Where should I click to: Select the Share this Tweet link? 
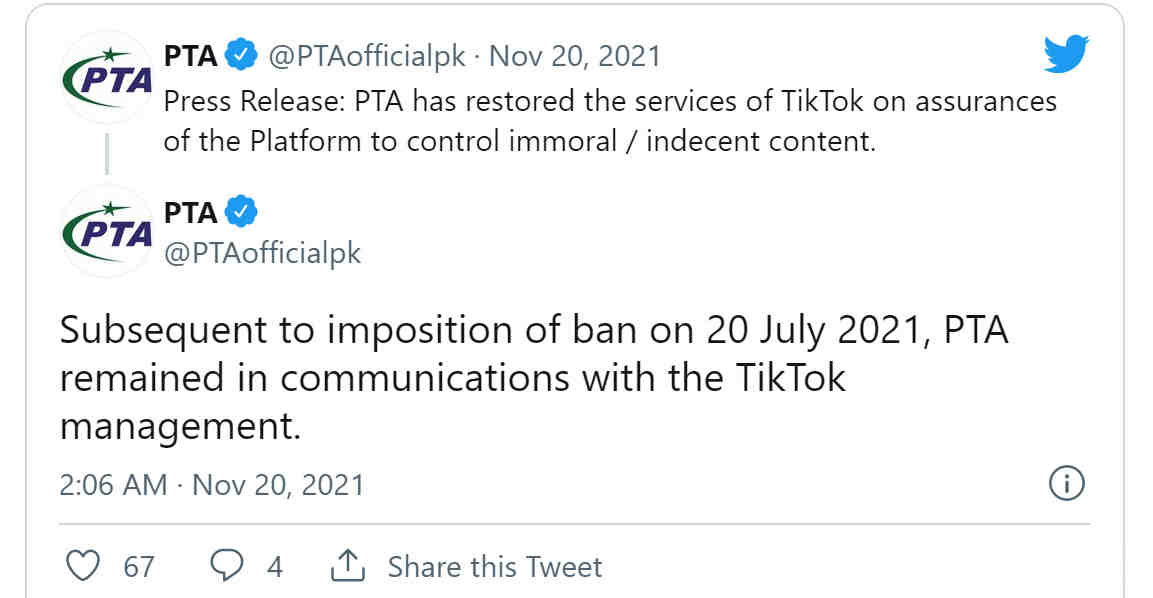495,567
